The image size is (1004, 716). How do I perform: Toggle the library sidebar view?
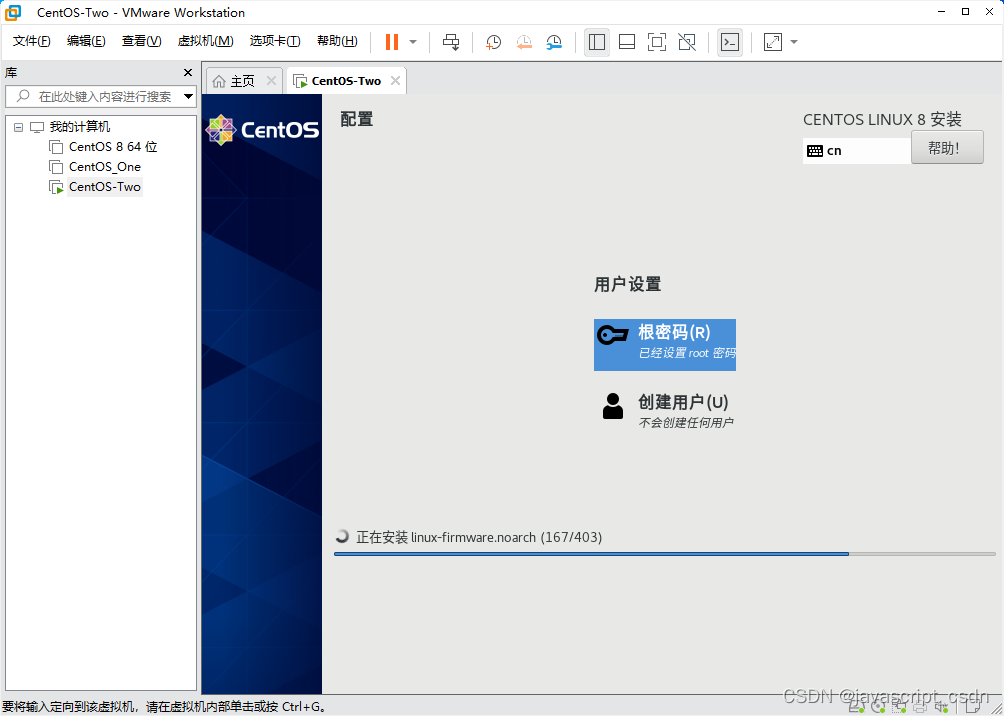coord(597,42)
